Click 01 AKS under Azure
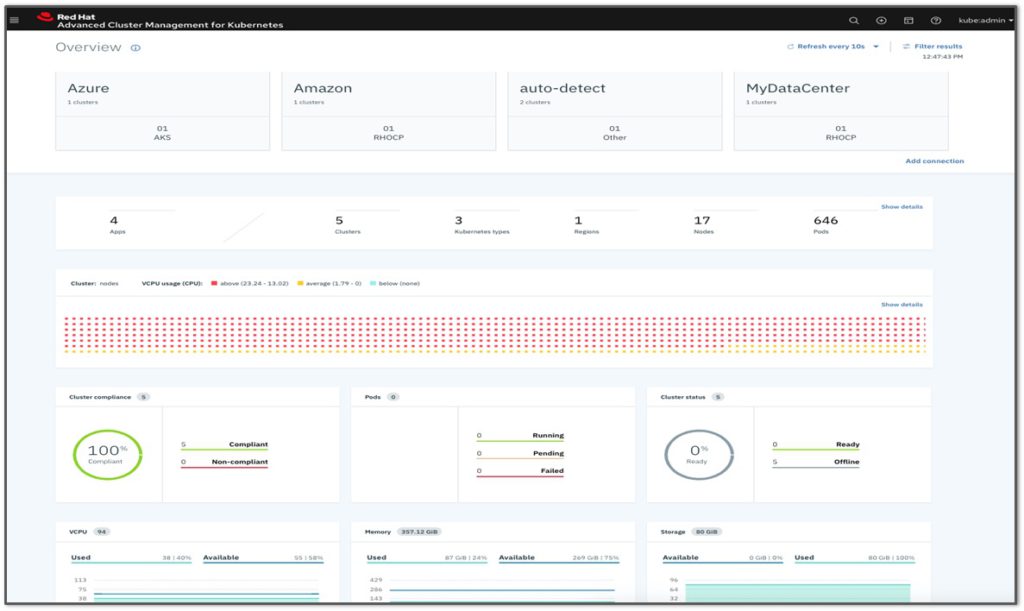Image resolution: width=1024 pixels, height=611 pixels. click(x=163, y=133)
